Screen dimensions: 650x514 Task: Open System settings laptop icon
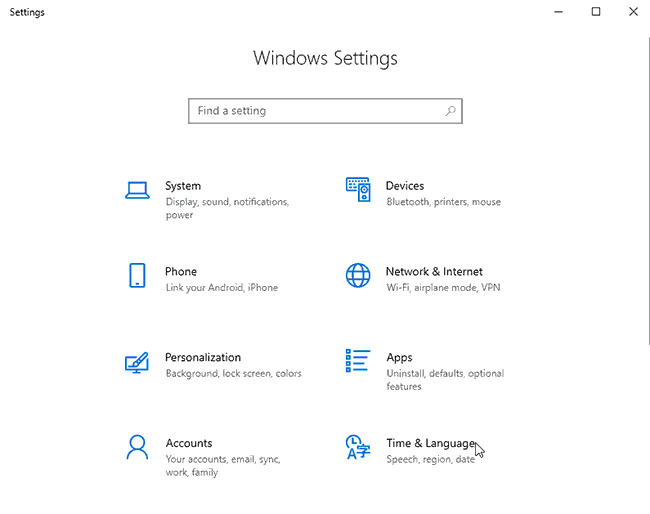click(x=137, y=191)
